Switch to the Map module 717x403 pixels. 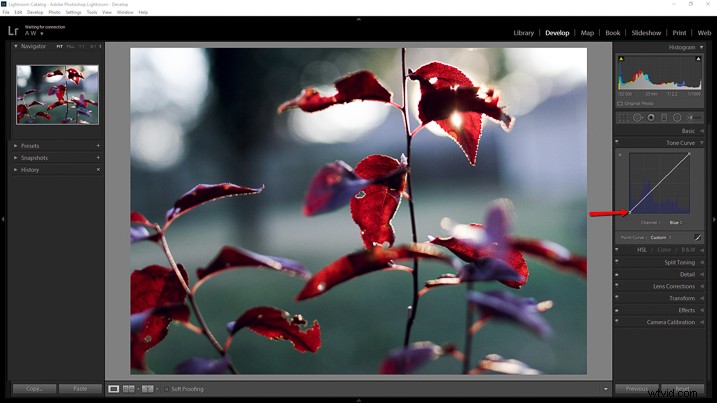click(587, 33)
